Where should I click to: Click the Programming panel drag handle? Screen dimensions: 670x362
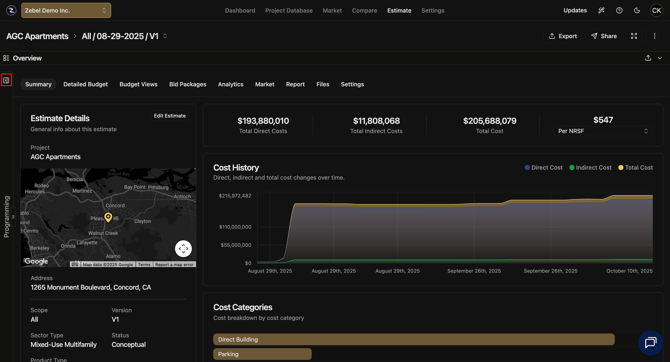[13, 217]
